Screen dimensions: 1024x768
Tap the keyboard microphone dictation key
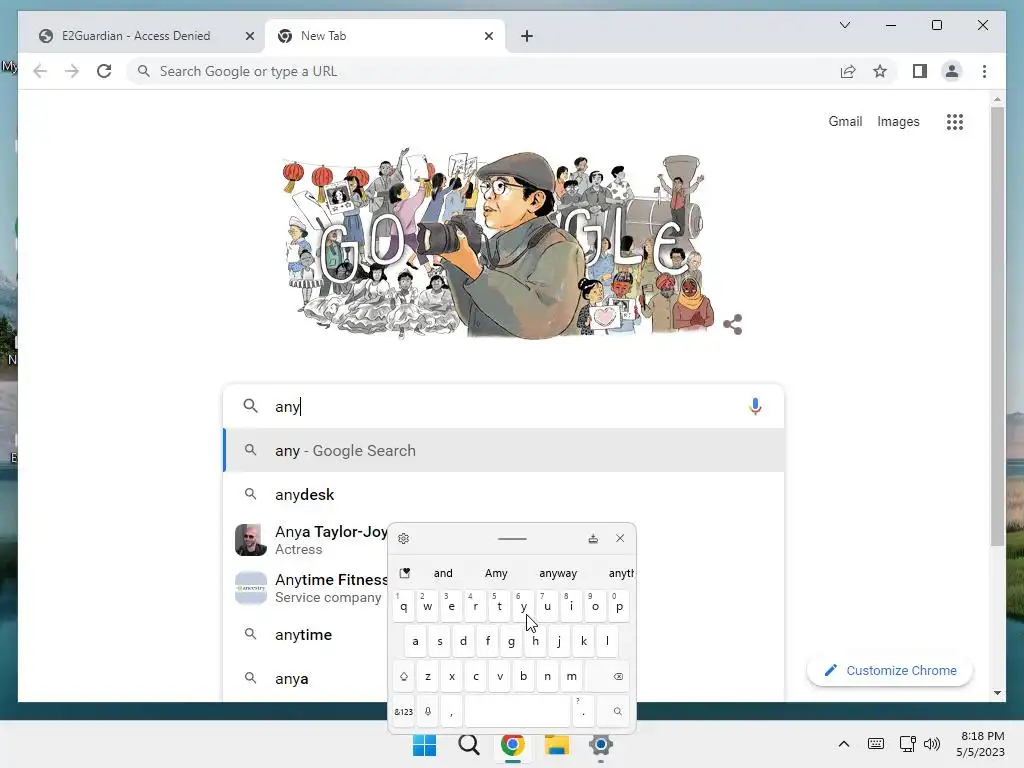(x=428, y=711)
